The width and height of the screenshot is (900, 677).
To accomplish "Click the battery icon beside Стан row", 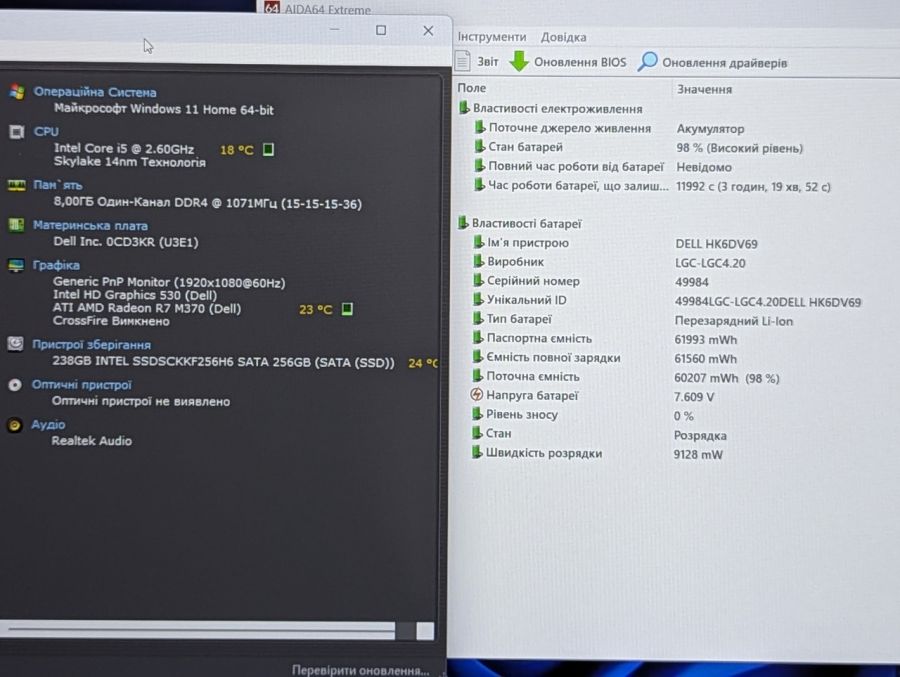I will point(476,433).
